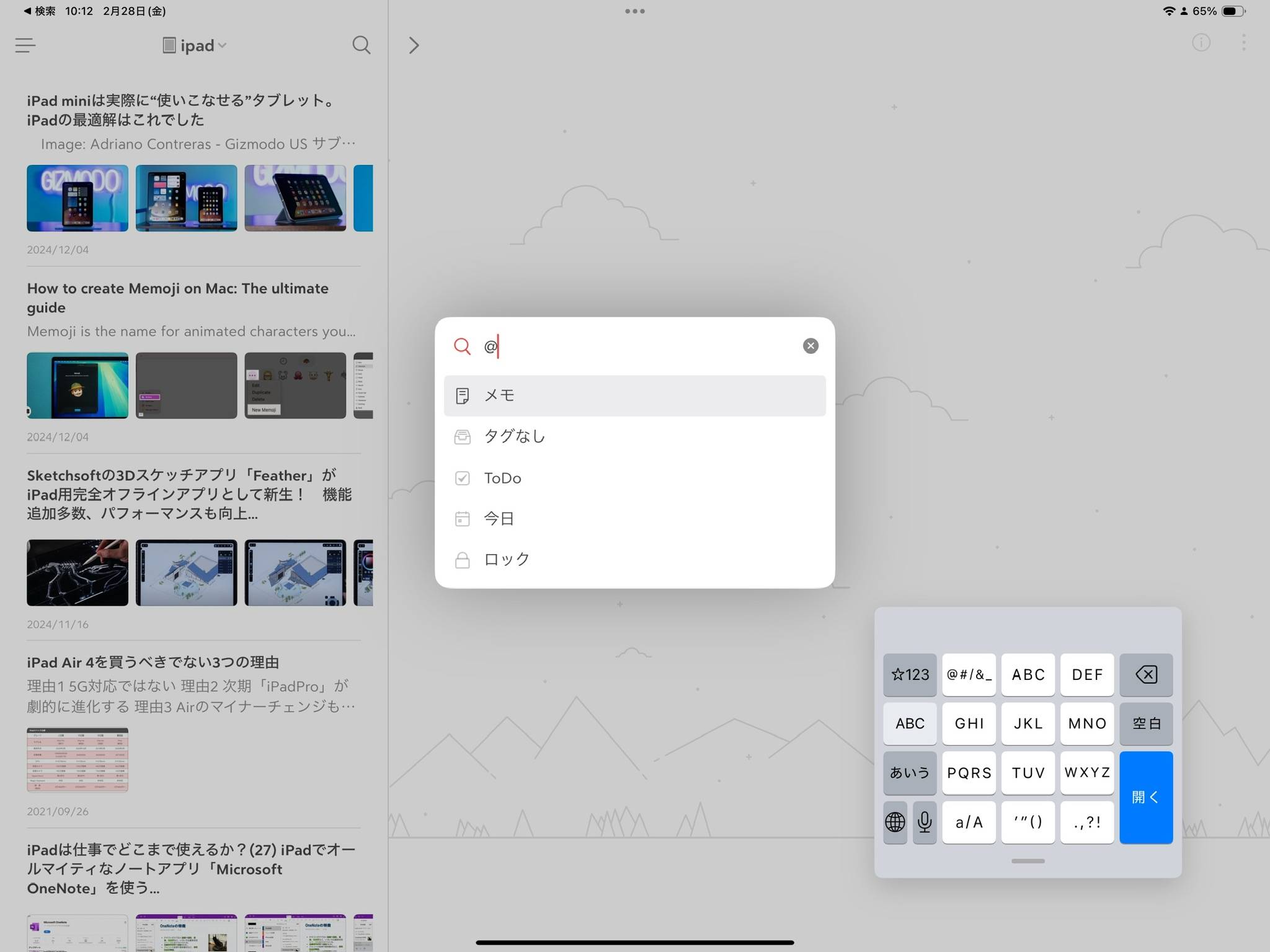Tap the backspace delete key
Screen dimensions: 1270x952
1146,674
